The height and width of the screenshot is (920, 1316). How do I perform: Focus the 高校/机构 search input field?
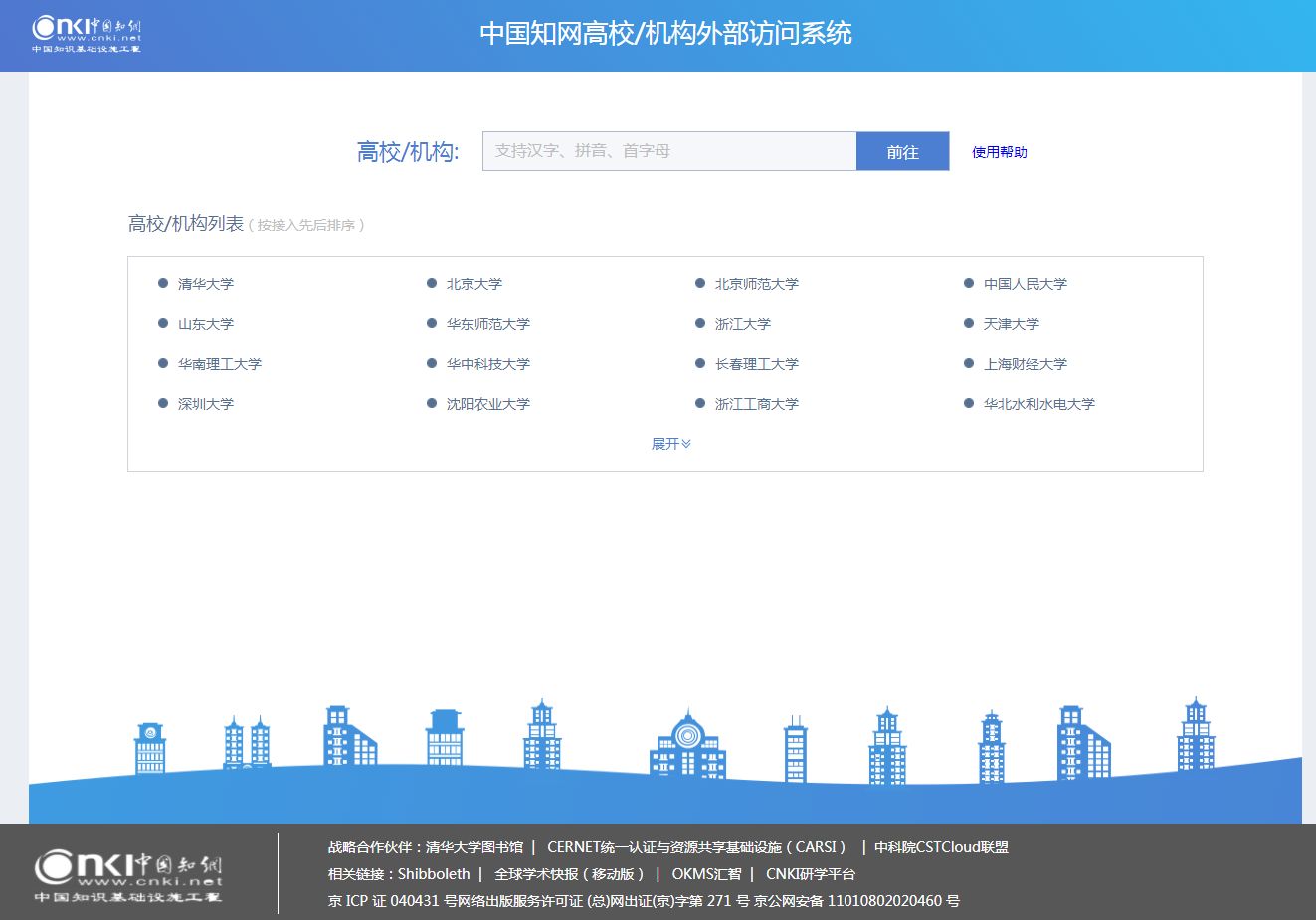[x=669, y=151]
